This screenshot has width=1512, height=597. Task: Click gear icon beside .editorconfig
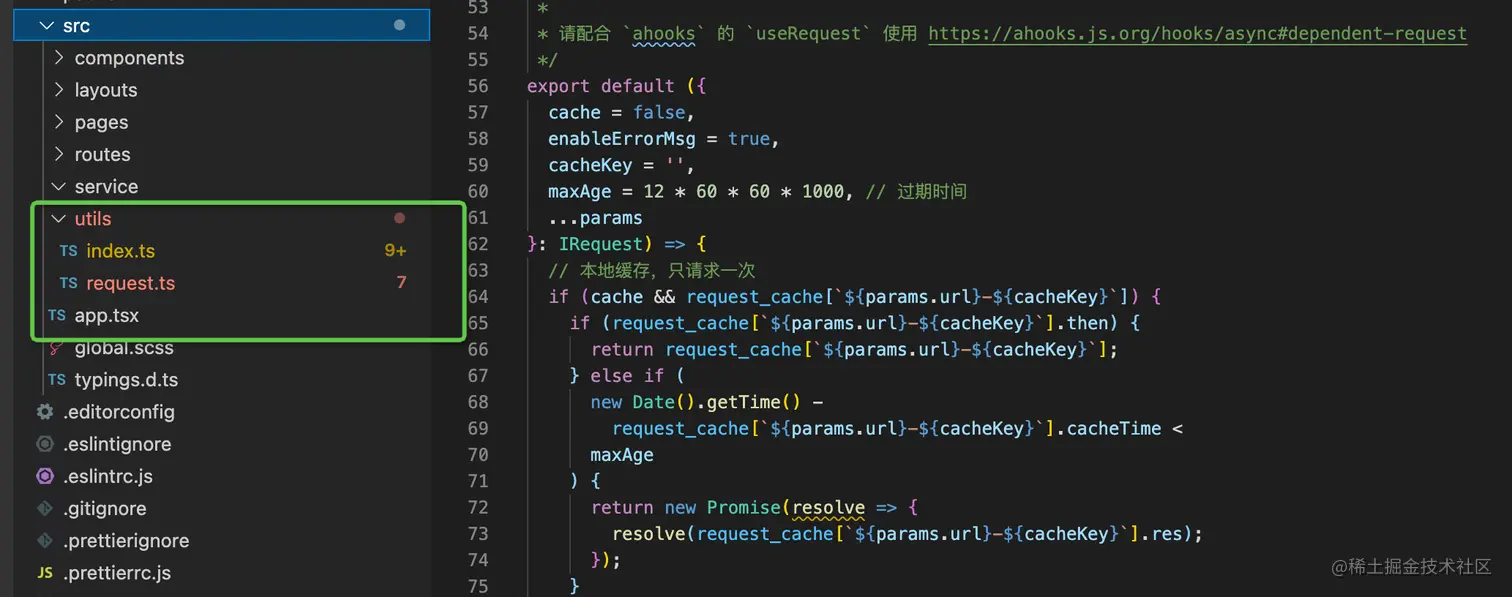pos(44,412)
